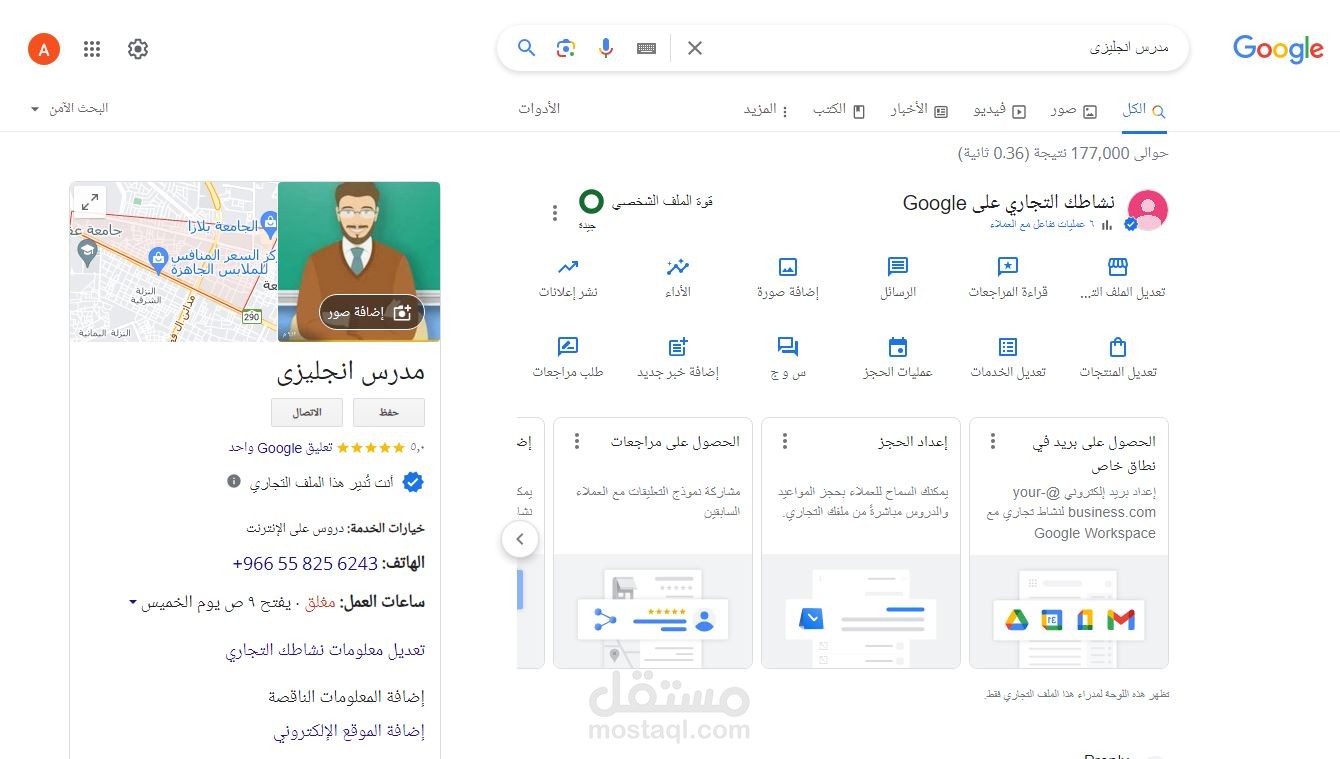Viewport: 1340px width, 759px height.
Task: Open إعداد الحجز suggestion card
Action: 860,543
